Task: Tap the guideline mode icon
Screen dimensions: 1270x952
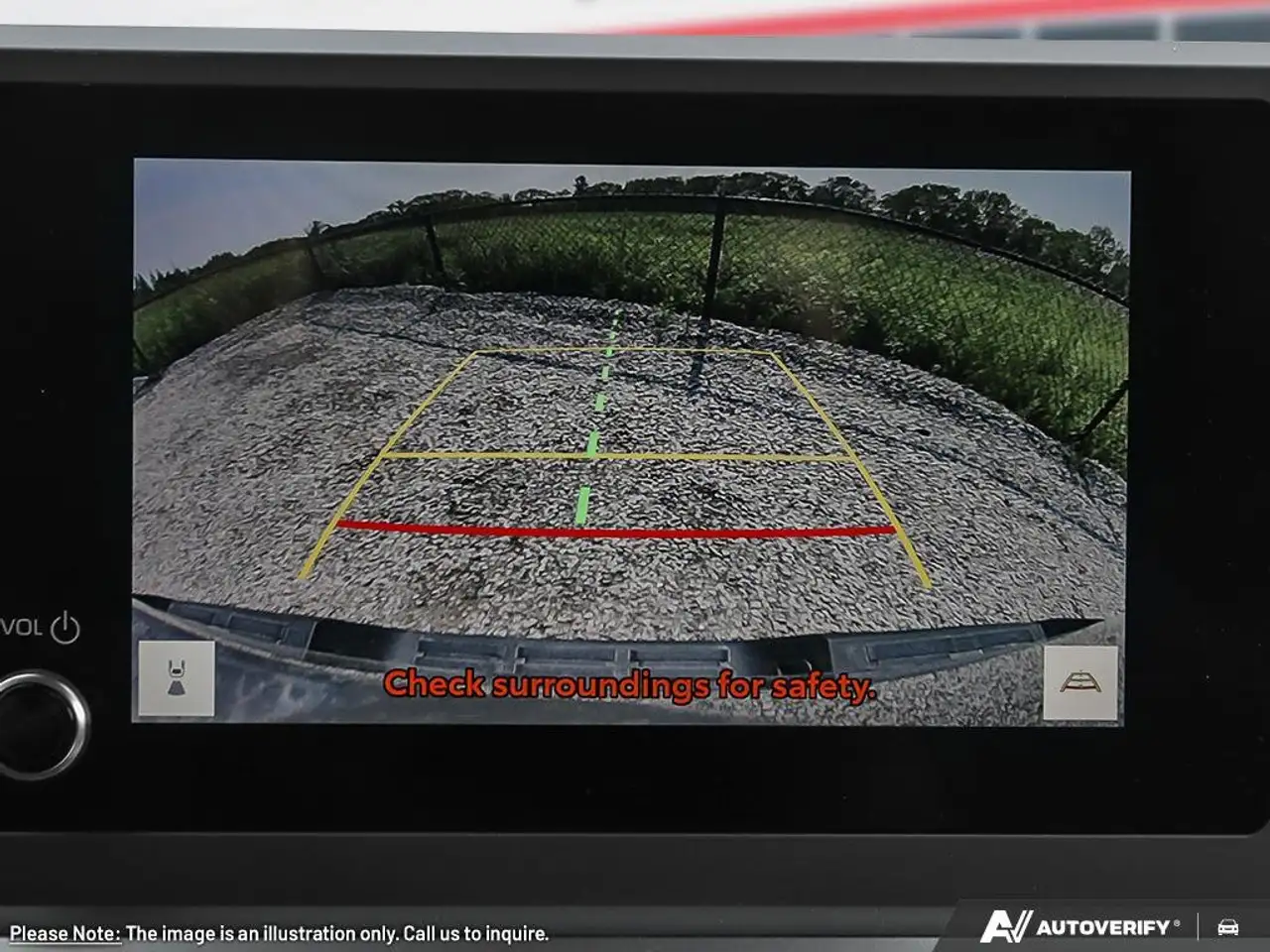Action: pyautogui.click(x=1080, y=682)
